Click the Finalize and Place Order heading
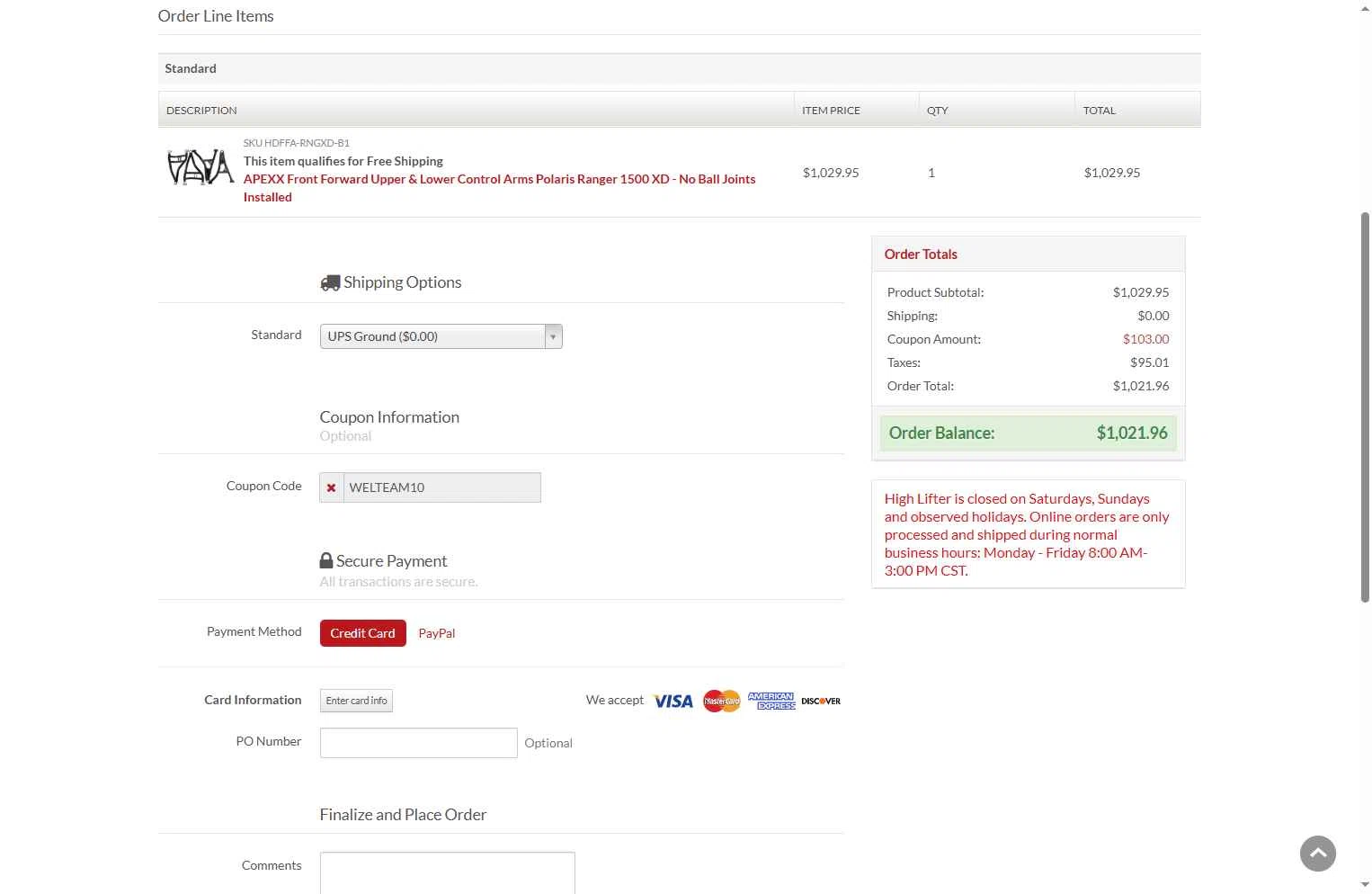Image resolution: width=1372 pixels, height=894 pixels. click(403, 815)
